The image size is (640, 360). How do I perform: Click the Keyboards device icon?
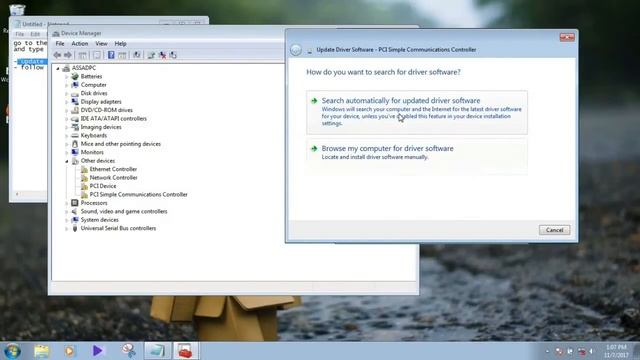click(x=75, y=136)
